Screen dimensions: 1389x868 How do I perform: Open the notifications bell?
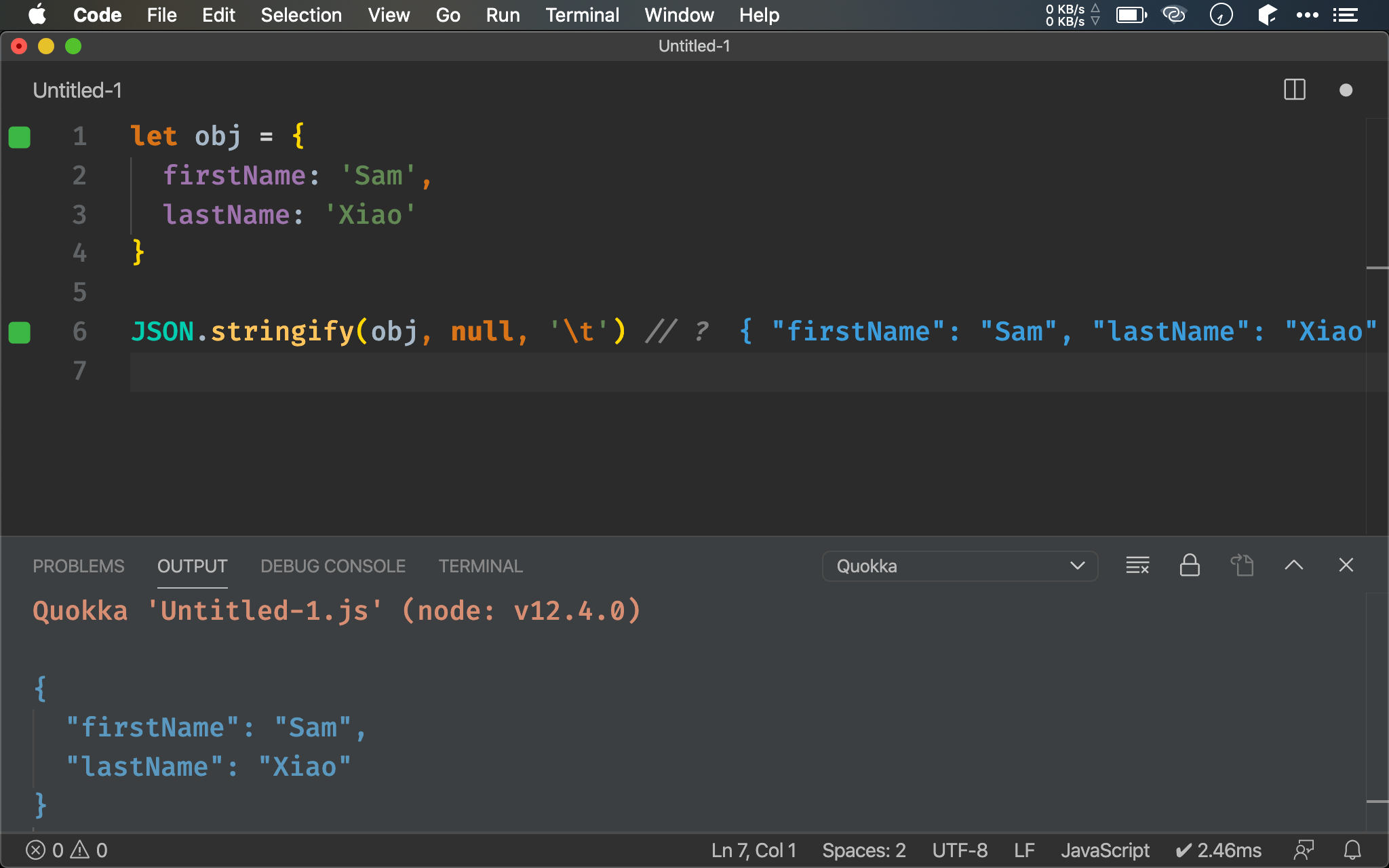click(1351, 850)
